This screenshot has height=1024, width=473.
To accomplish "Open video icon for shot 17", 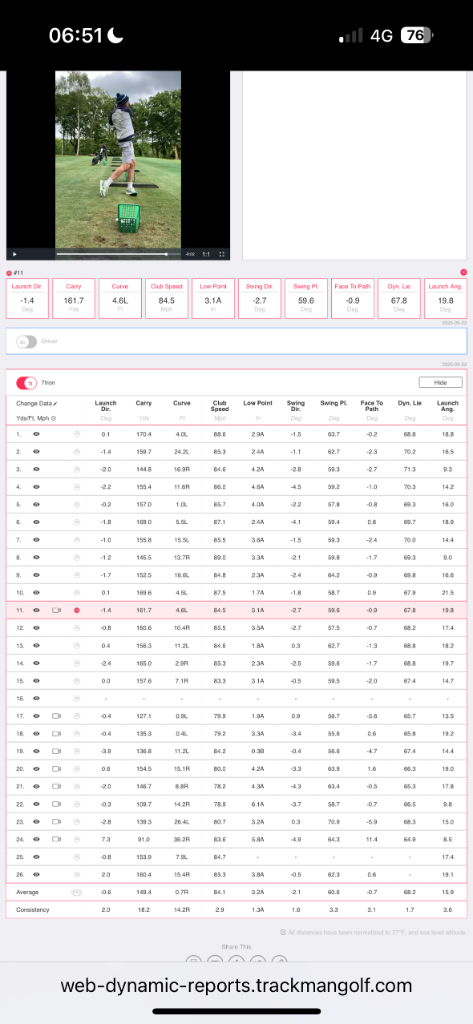I will pos(56,716).
